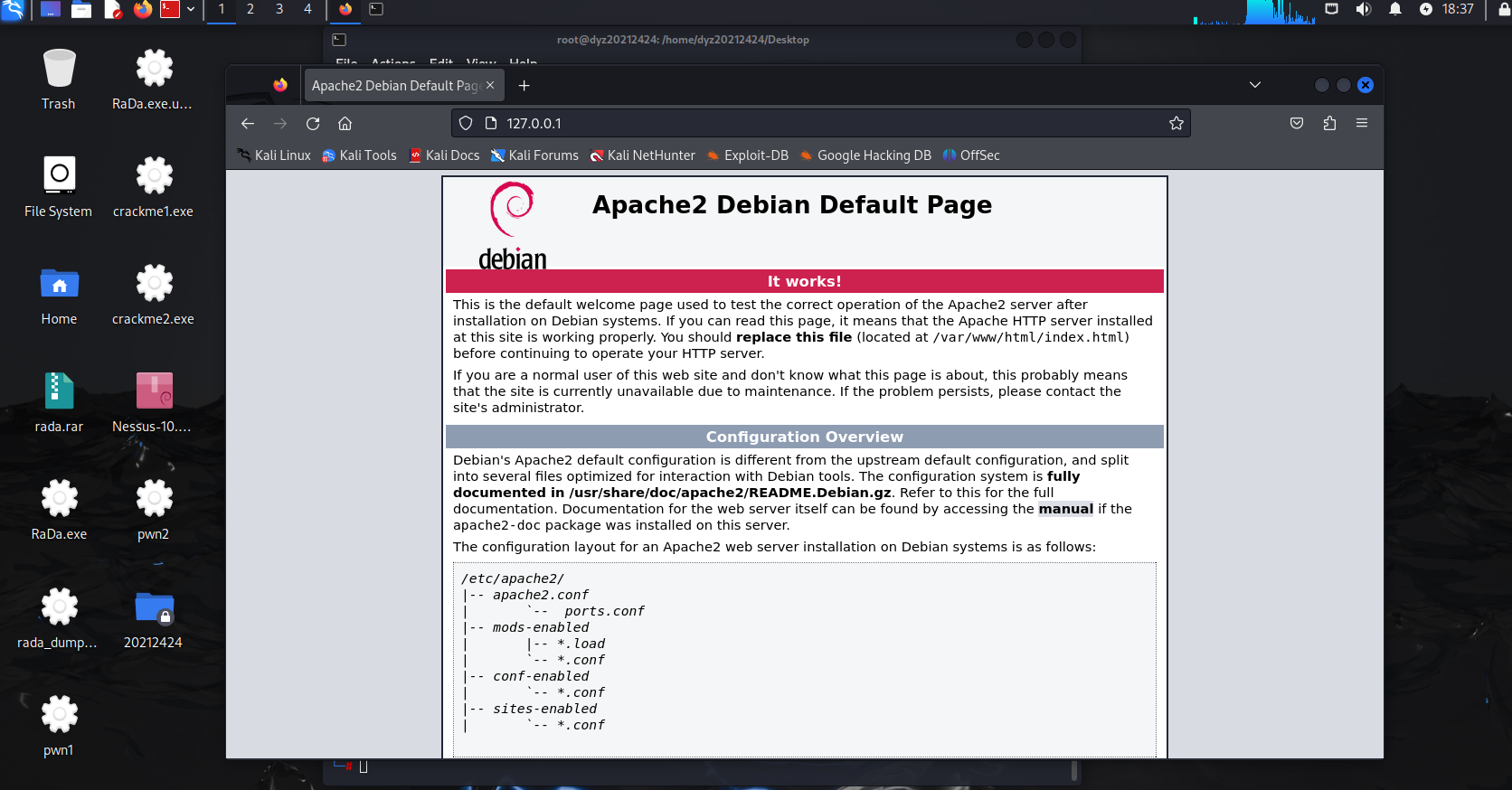Open the Firefox hamburger application menu
This screenshot has width=1512, height=790.
1361,124
